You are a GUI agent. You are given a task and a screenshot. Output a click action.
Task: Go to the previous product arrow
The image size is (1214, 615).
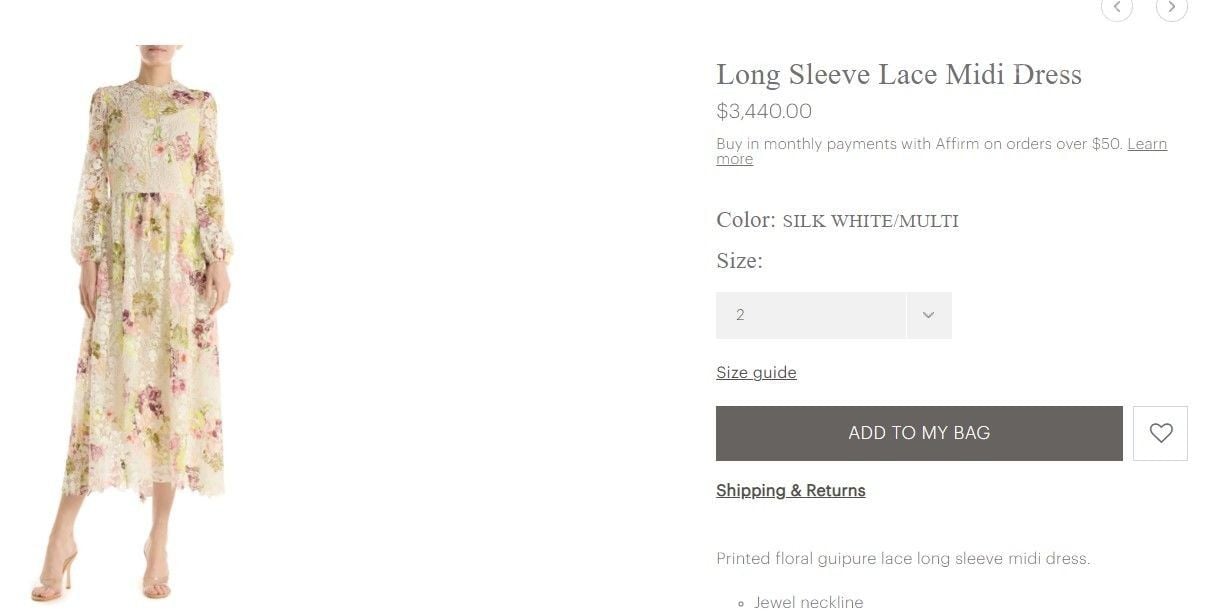[1116, 8]
